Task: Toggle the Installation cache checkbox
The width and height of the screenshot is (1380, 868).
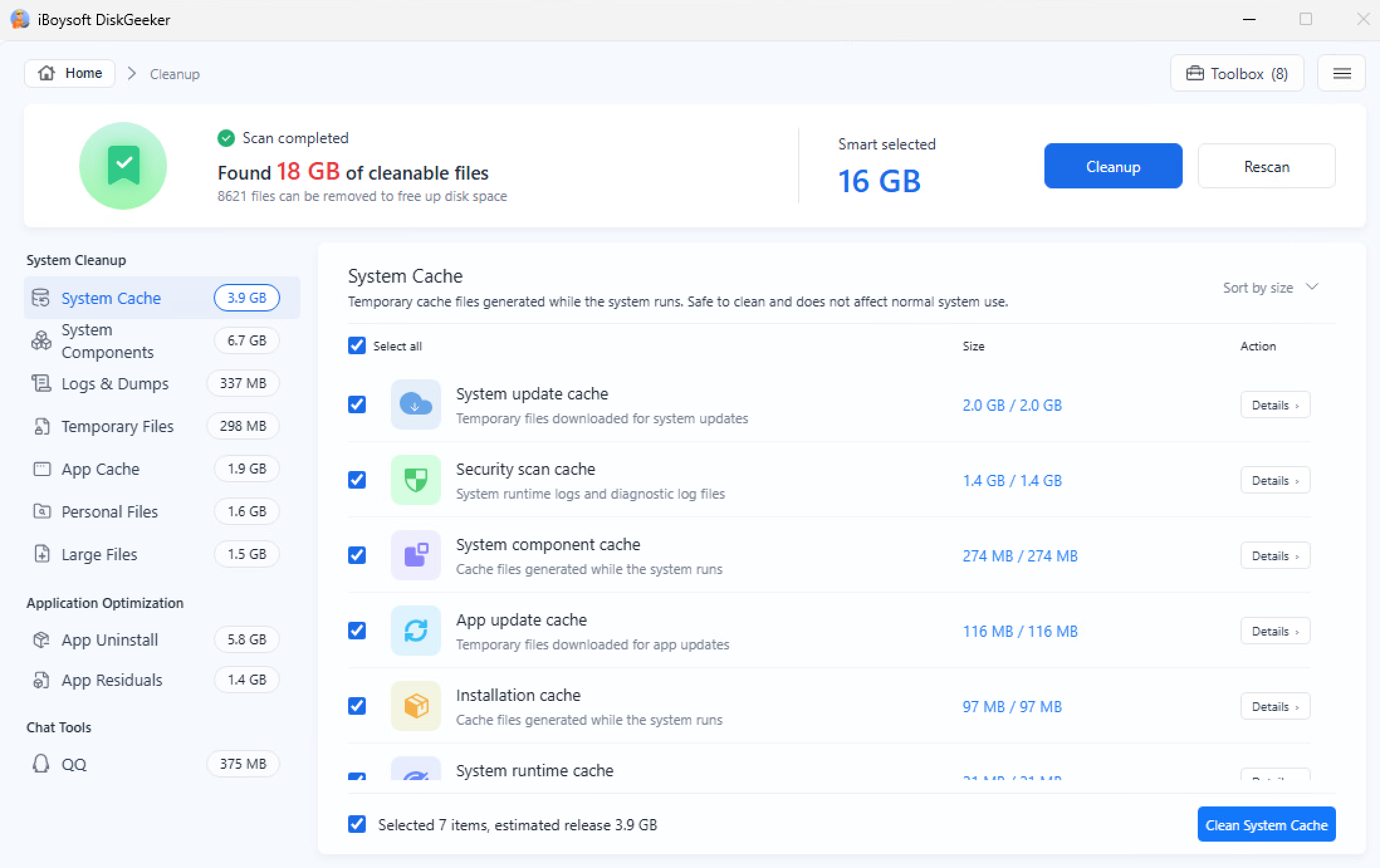Action: pyautogui.click(x=357, y=706)
